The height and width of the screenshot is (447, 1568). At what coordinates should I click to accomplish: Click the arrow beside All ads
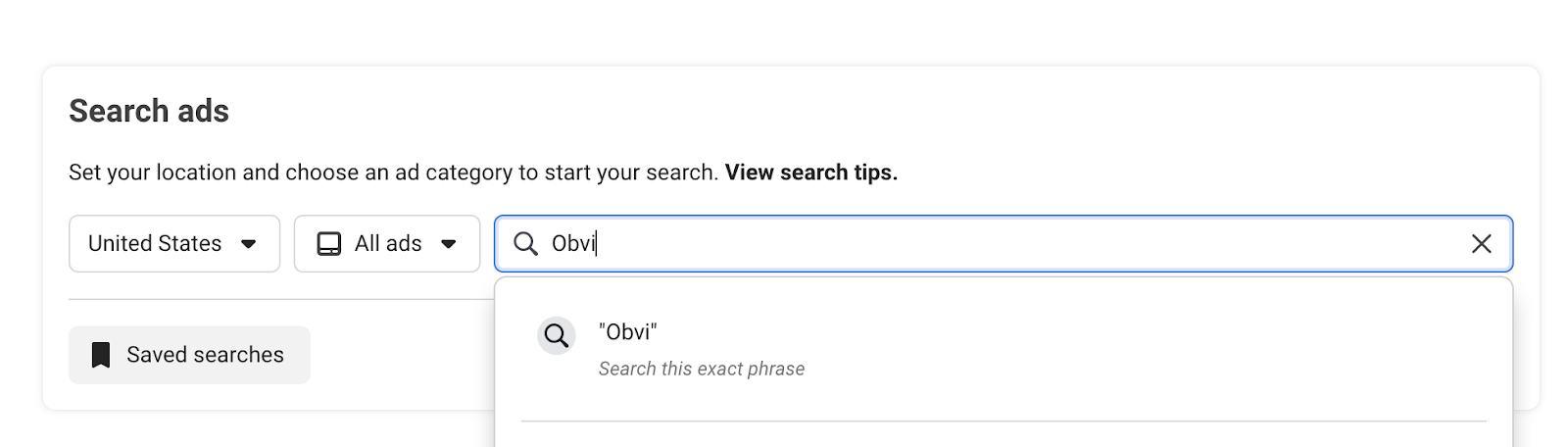[449, 244]
